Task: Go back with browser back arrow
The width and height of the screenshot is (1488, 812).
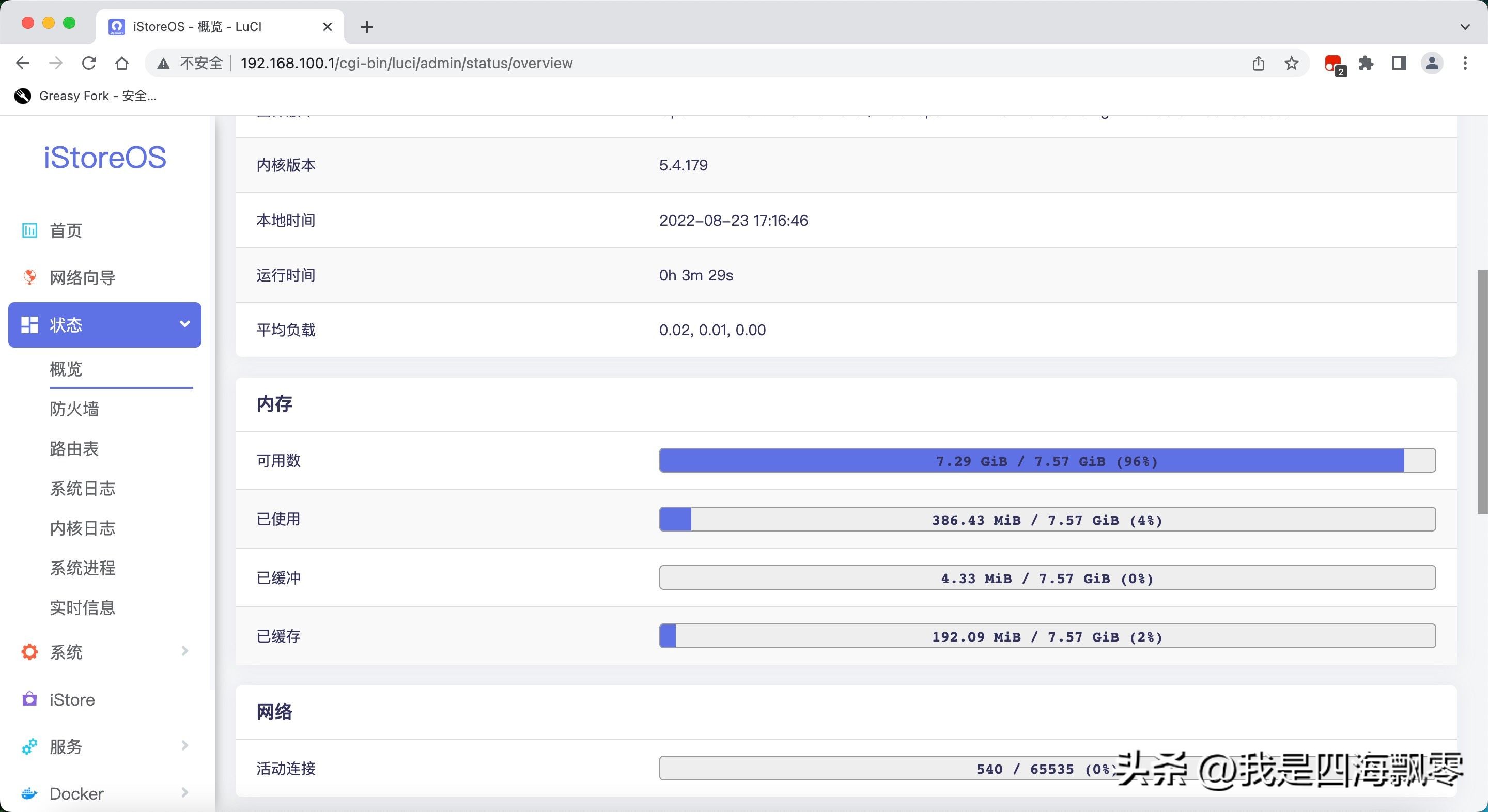Action: click(23, 63)
